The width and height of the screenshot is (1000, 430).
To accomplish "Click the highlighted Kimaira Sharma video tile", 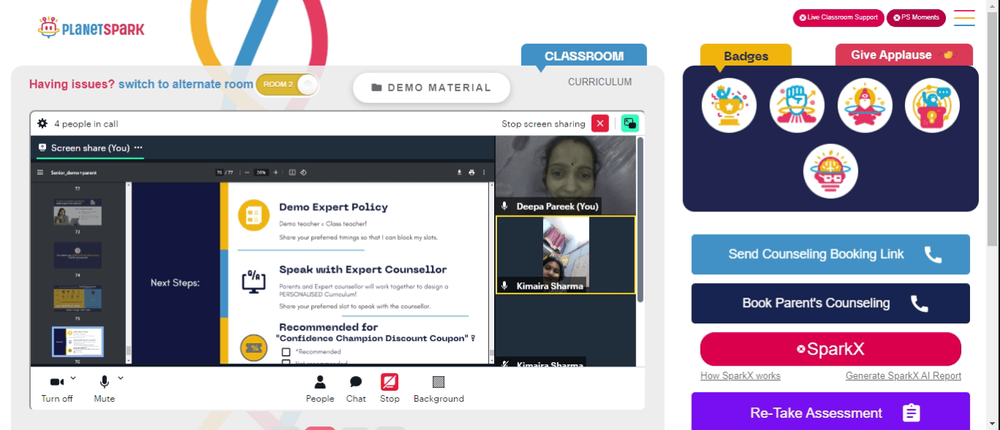I will click(566, 255).
